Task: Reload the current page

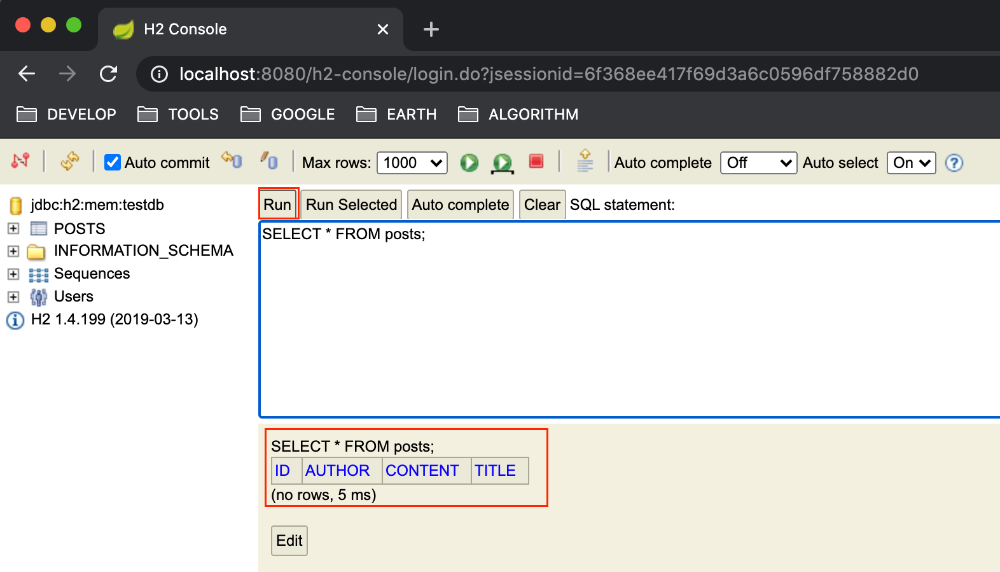Action: 108,74
